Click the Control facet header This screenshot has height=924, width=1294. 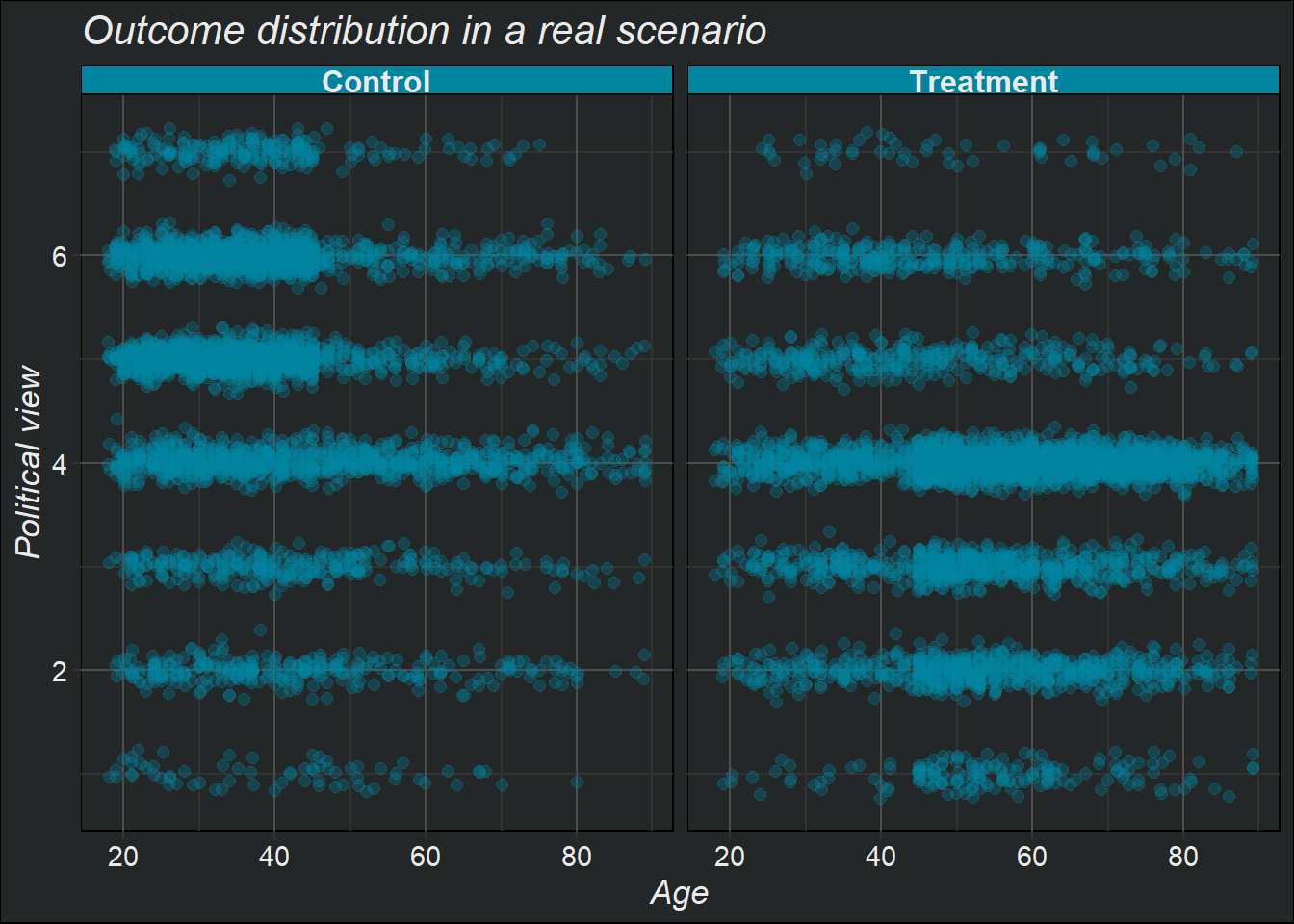pos(376,81)
